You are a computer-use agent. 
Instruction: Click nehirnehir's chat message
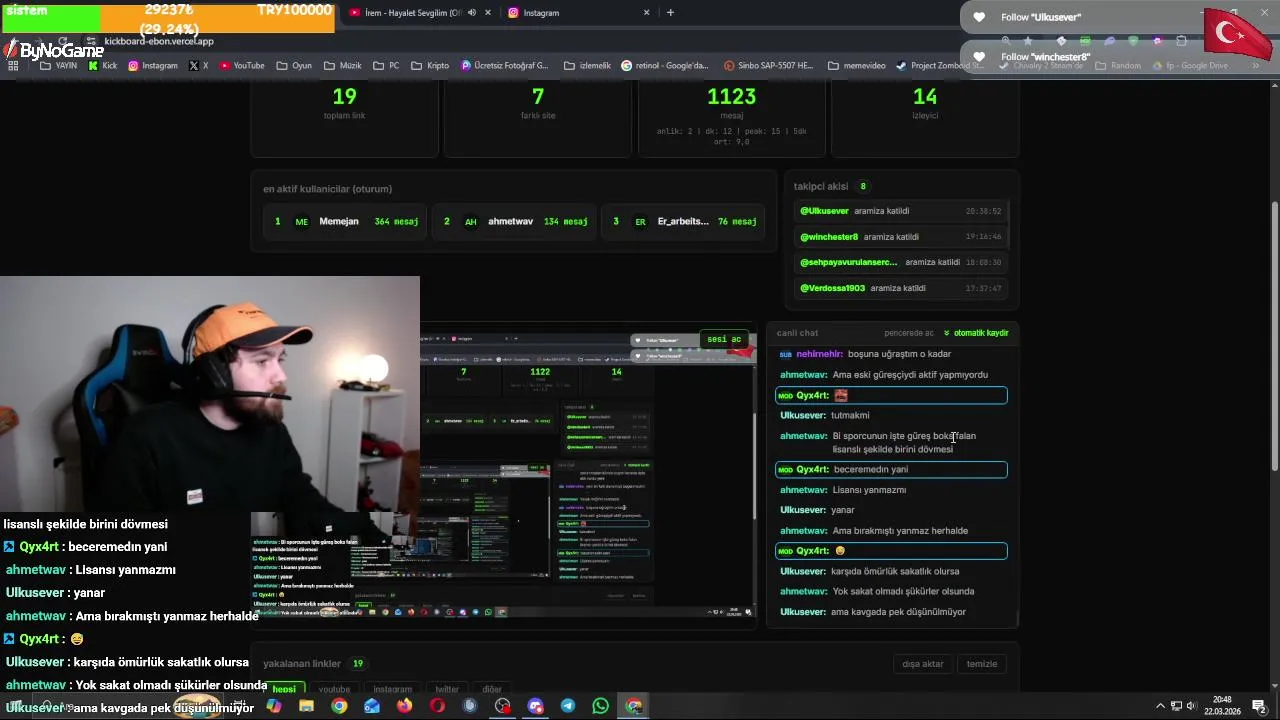pyautogui.click(x=891, y=354)
